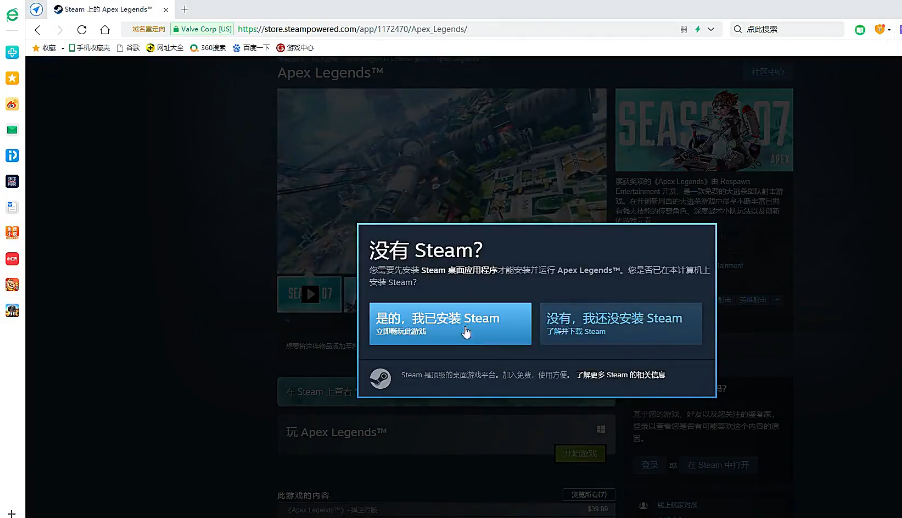This screenshot has width=902, height=518.
Task: Open the Weibo sidebar icon
Action: pos(12,104)
